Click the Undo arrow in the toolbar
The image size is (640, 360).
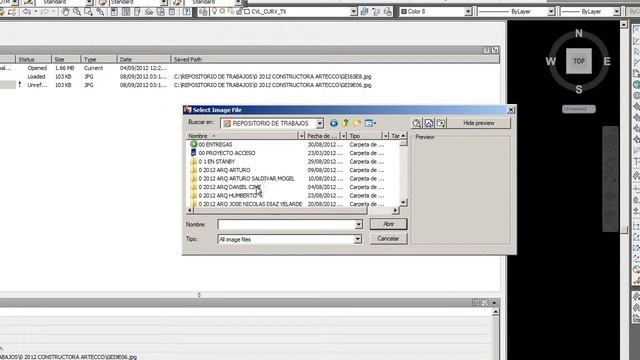(27, 12)
